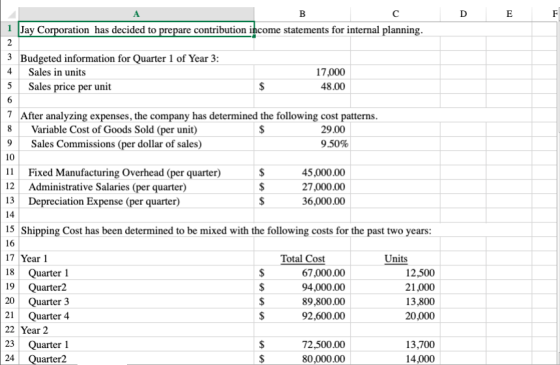Select the 14,000 units cell

(395, 358)
